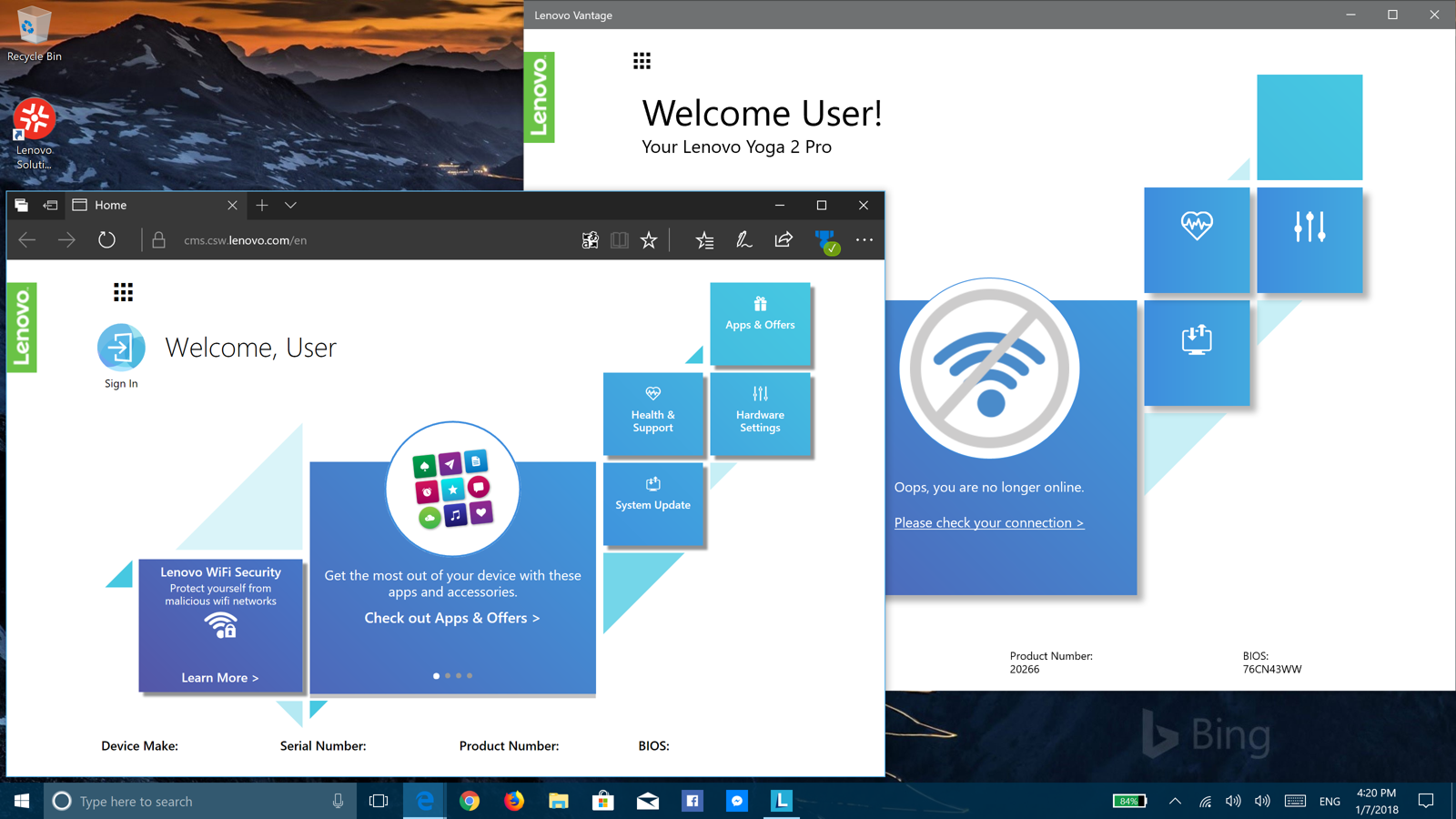The width and height of the screenshot is (1456, 819).
Task: Open the network wifi tray icon
Action: click(x=1205, y=802)
